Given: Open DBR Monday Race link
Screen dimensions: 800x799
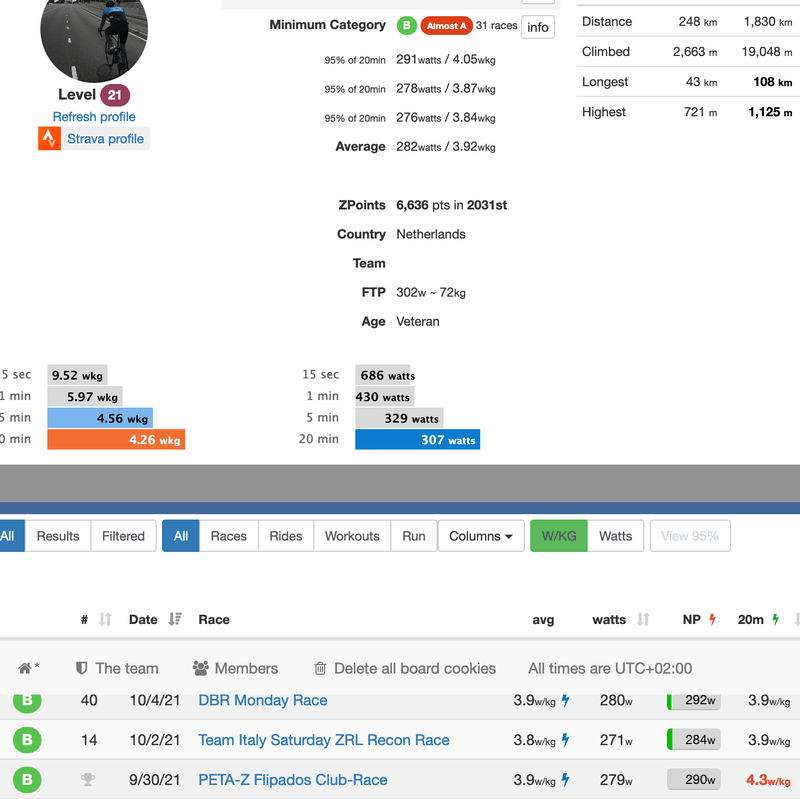Looking at the screenshot, I should 263,700.
